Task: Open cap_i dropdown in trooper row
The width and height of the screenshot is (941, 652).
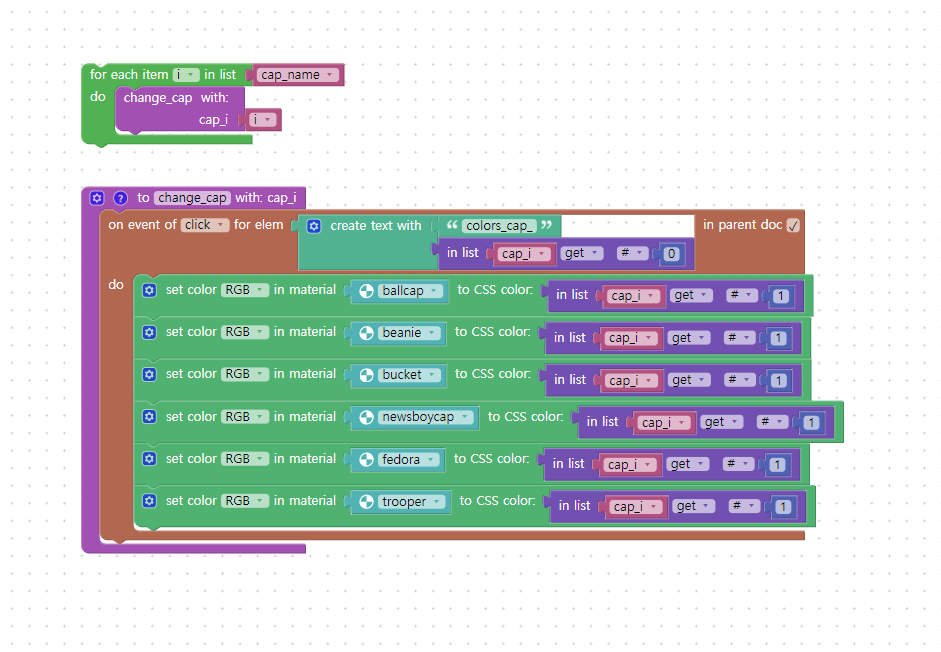Action: click(636, 507)
